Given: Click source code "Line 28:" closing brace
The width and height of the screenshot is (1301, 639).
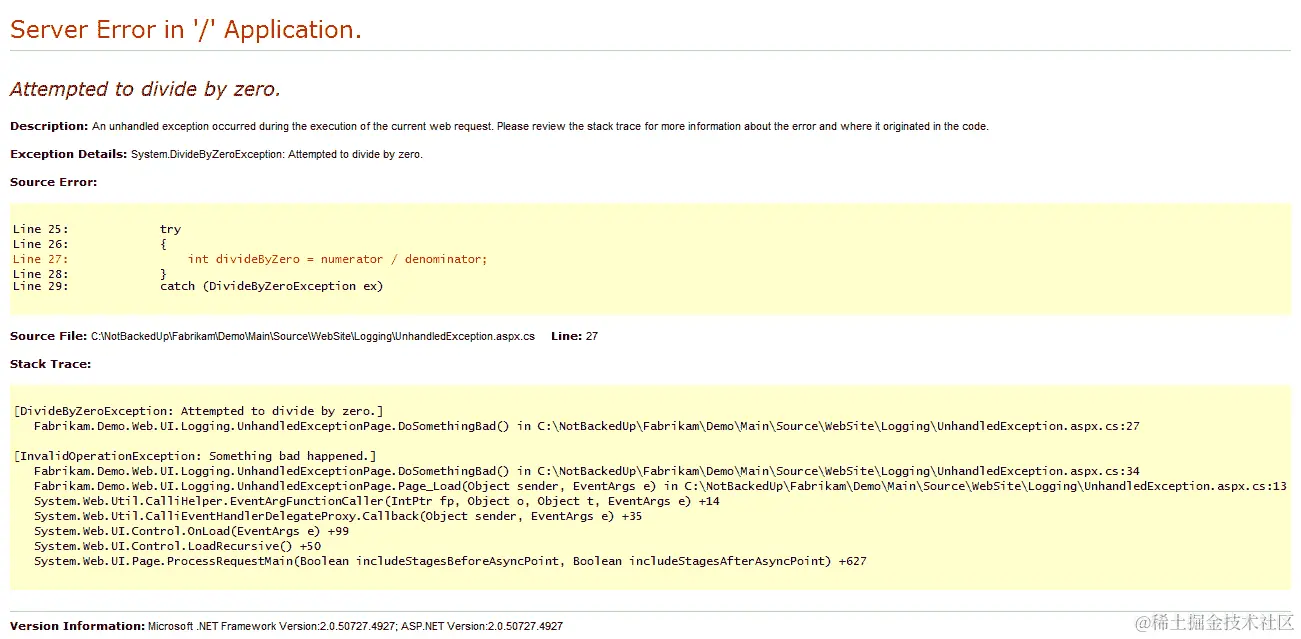Looking at the screenshot, I should (x=90, y=273).
